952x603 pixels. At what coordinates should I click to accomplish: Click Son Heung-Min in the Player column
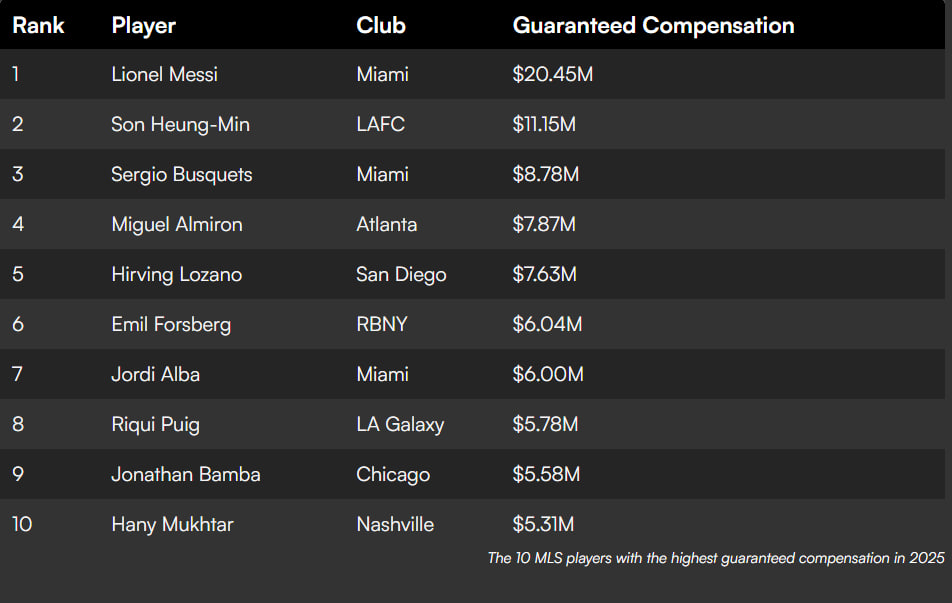tap(180, 125)
